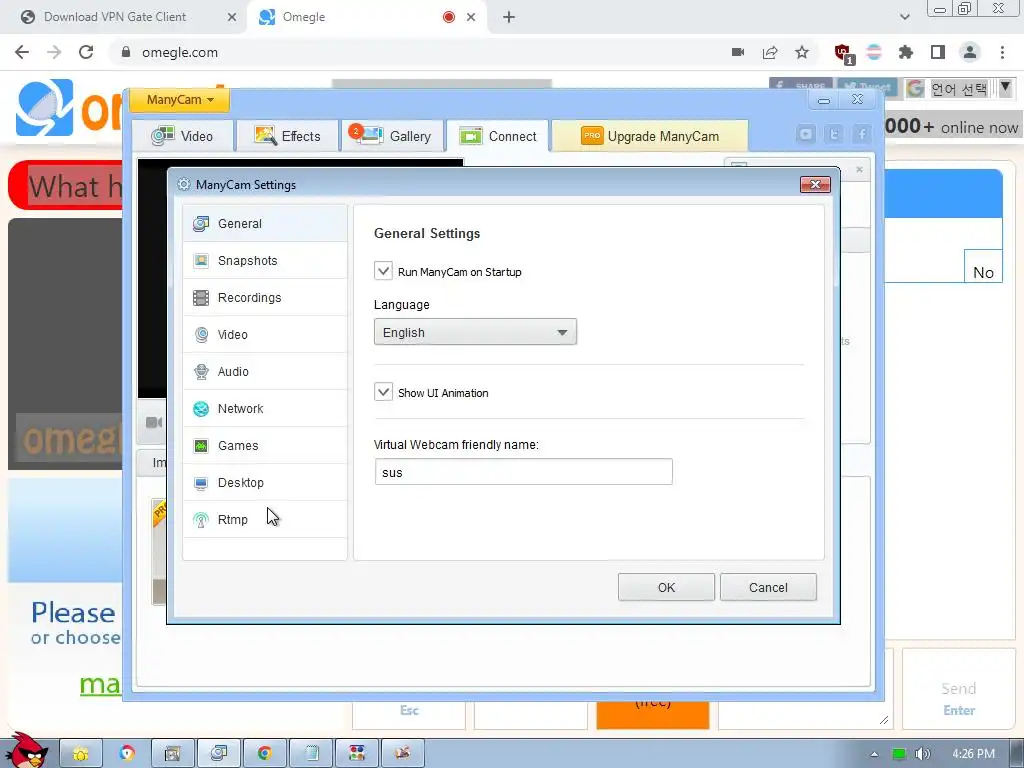
Task: Switch to ManyCam Gallery tab
Action: pos(392,136)
